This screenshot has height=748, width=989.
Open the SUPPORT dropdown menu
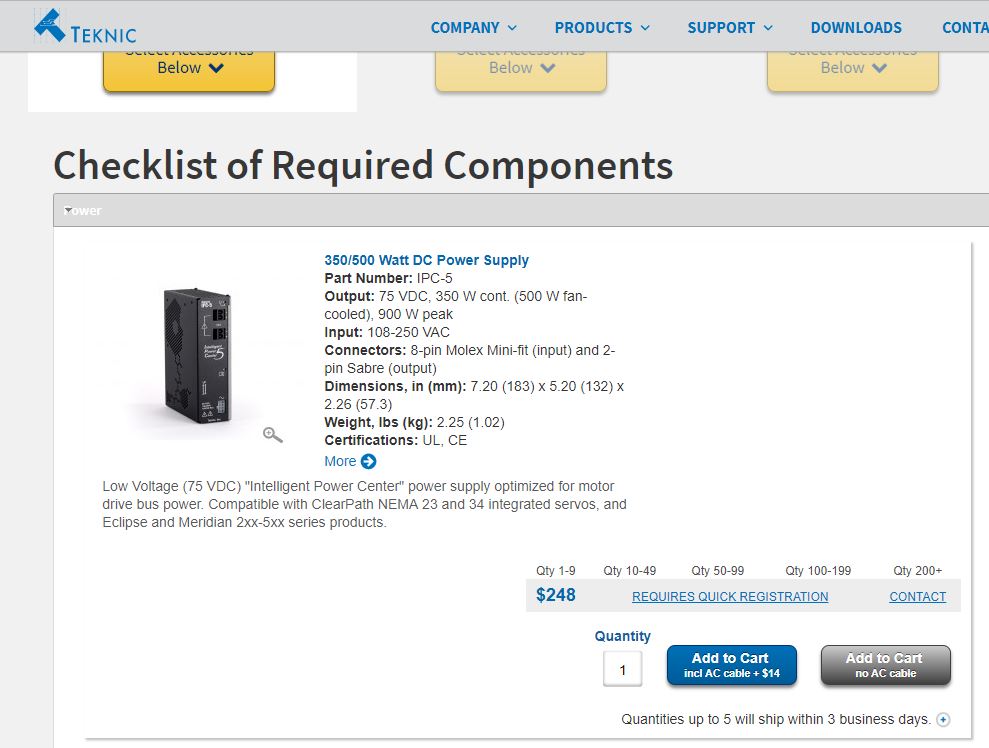[x=729, y=28]
